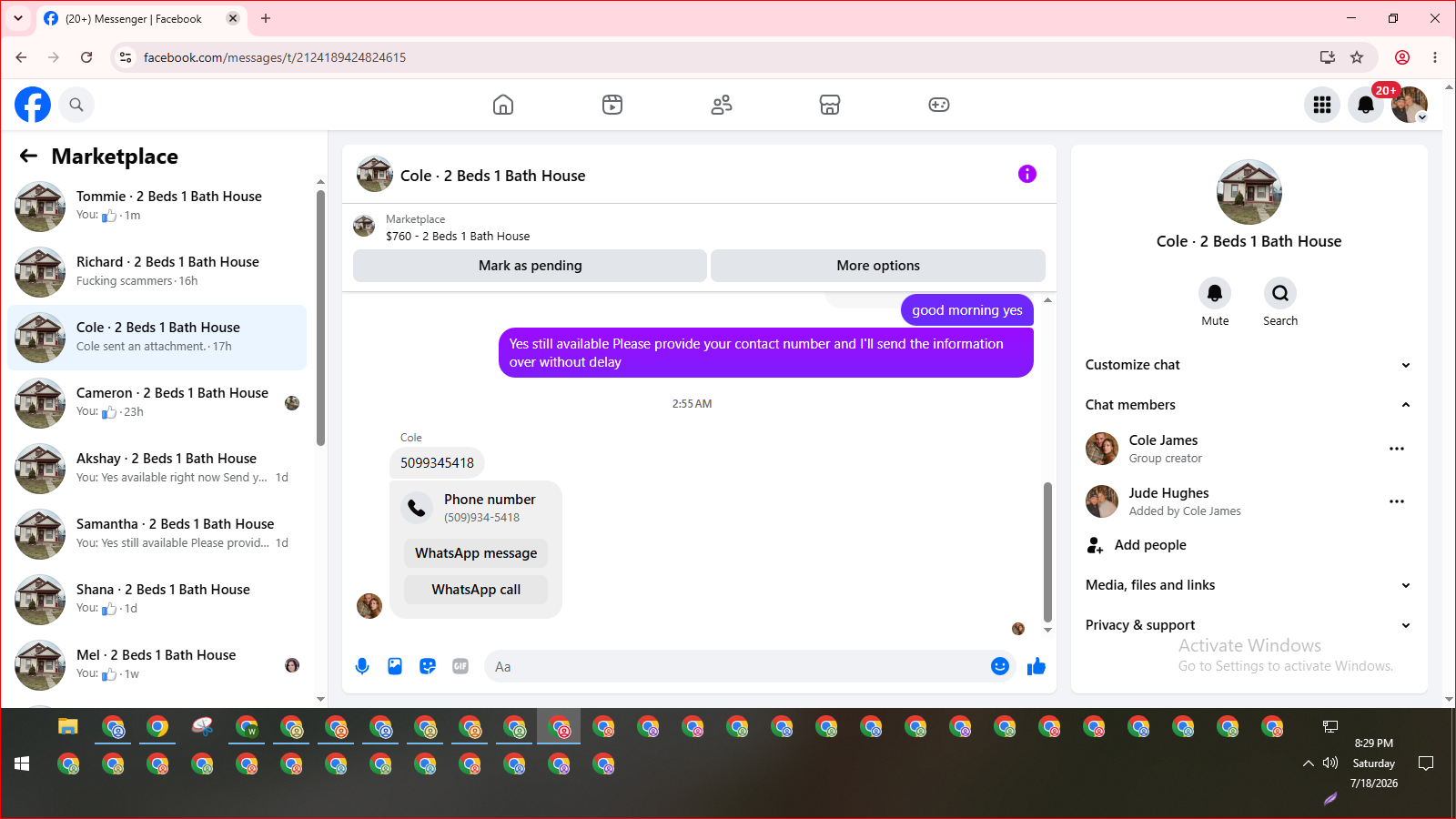Select the Messenger | Facebook browser tab

[141, 18]
